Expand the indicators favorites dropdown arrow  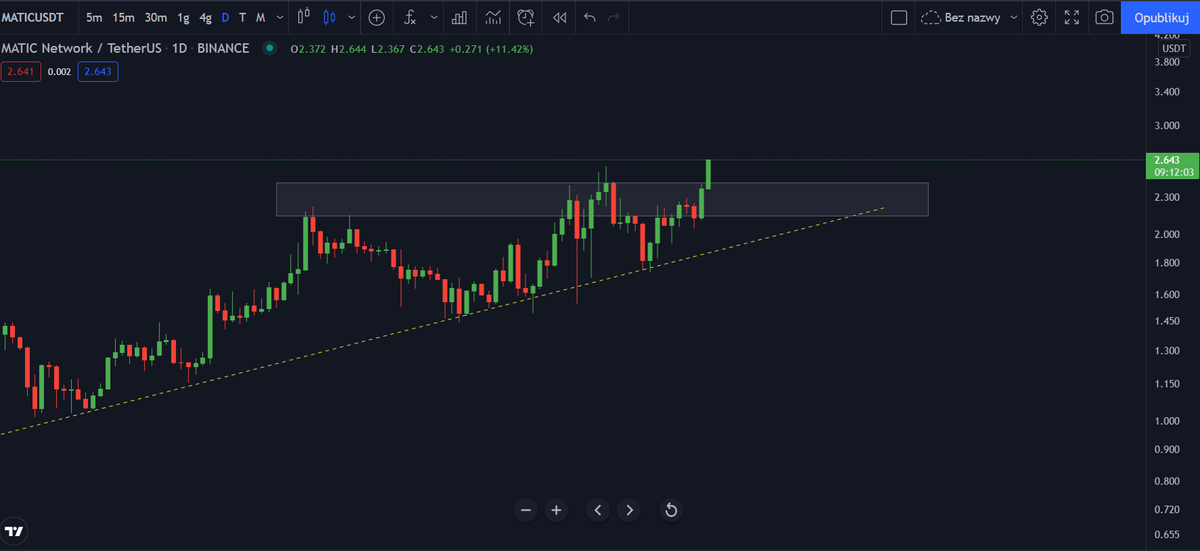click(x=434, y=17)
